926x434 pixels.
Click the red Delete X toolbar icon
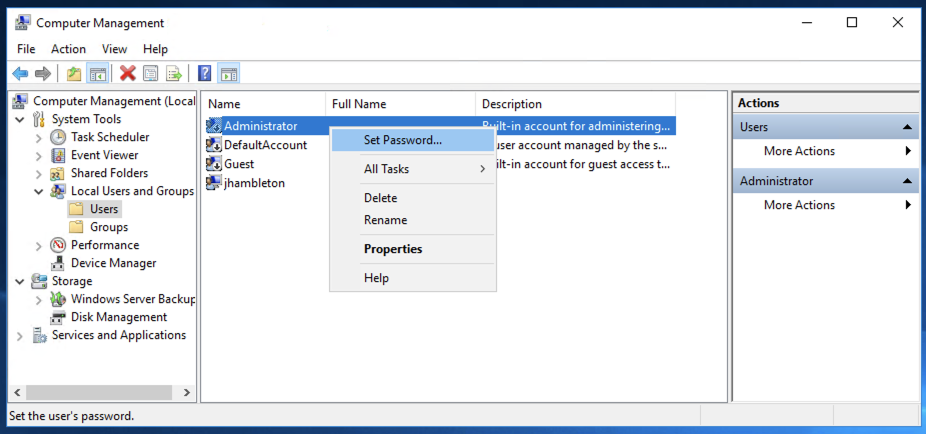click(x=128, y=74)
